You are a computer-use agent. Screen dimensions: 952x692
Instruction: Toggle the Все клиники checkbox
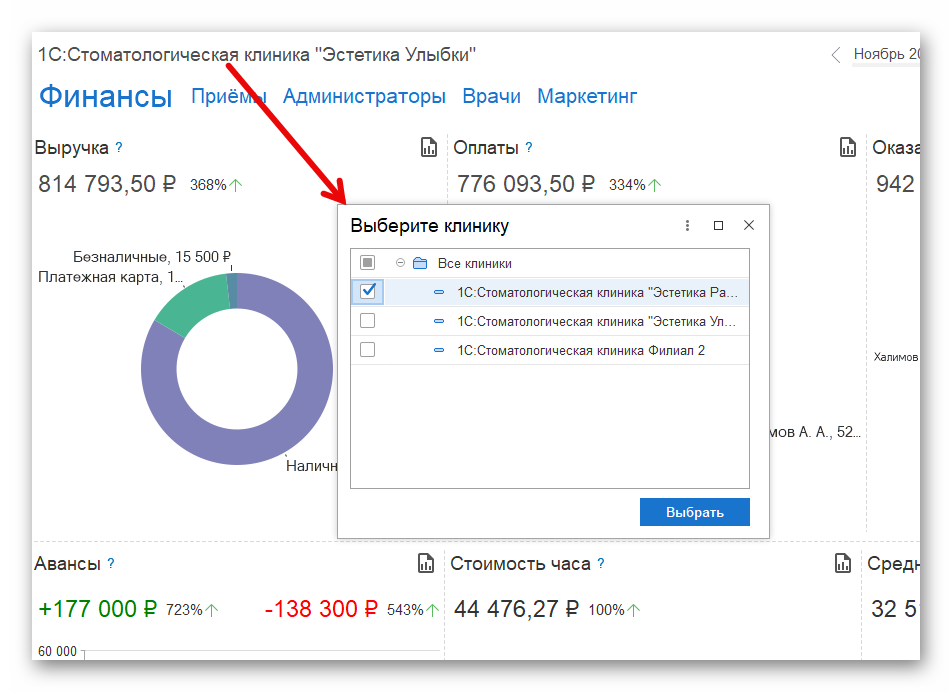(367, 262)
